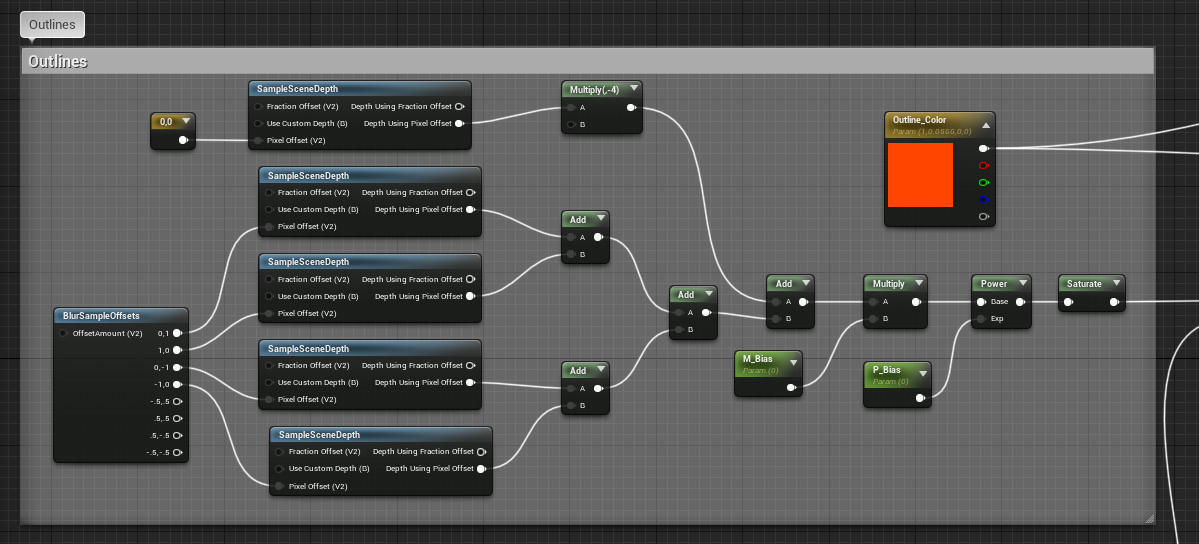Click the 1,0 output pin on BlurSampleOffsets
The height and width of the screenshot is (544, 1199).
pyautogui.click(x=177, y=350)
